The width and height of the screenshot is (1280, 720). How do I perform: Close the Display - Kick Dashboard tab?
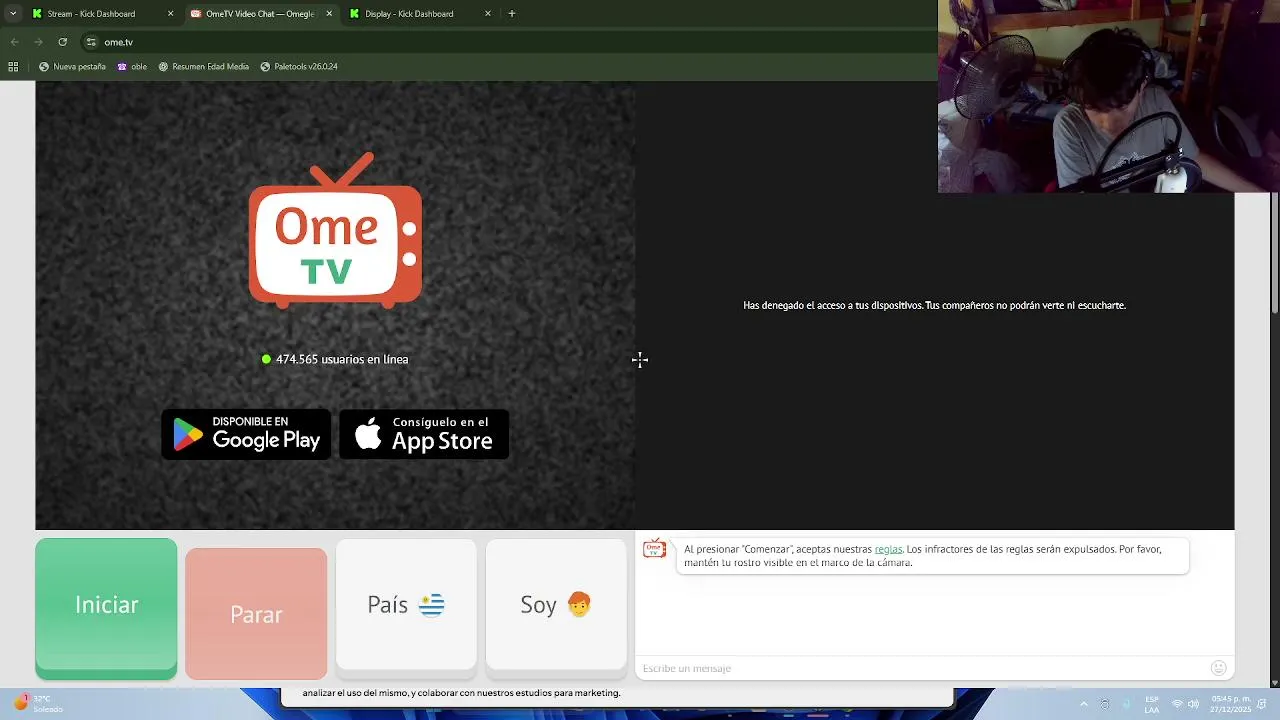[488, 14]
